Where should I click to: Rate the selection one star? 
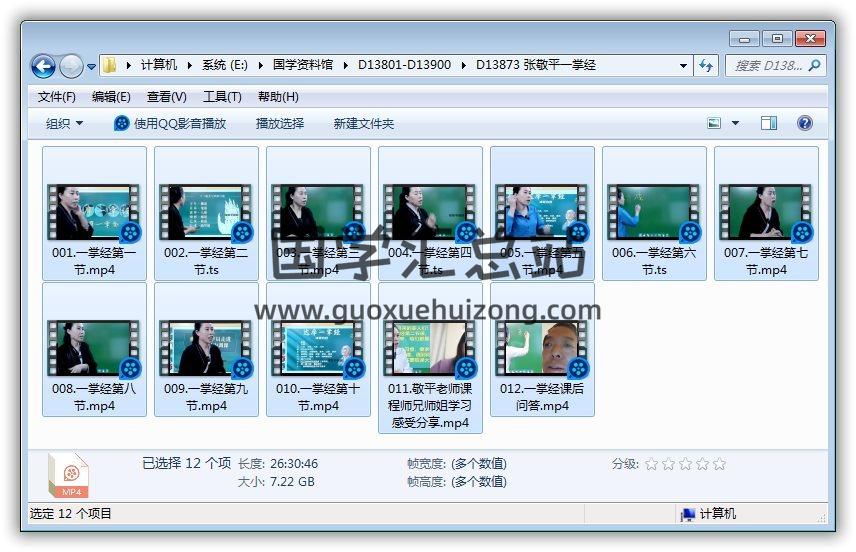coord(651,464)
